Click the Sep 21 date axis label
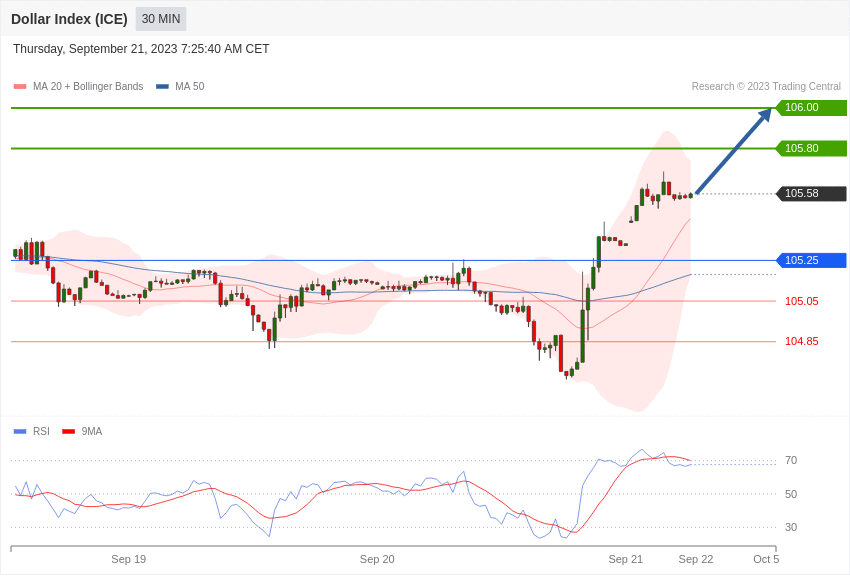The height and width of the screenshot is (576, 850). click(626, 559)
